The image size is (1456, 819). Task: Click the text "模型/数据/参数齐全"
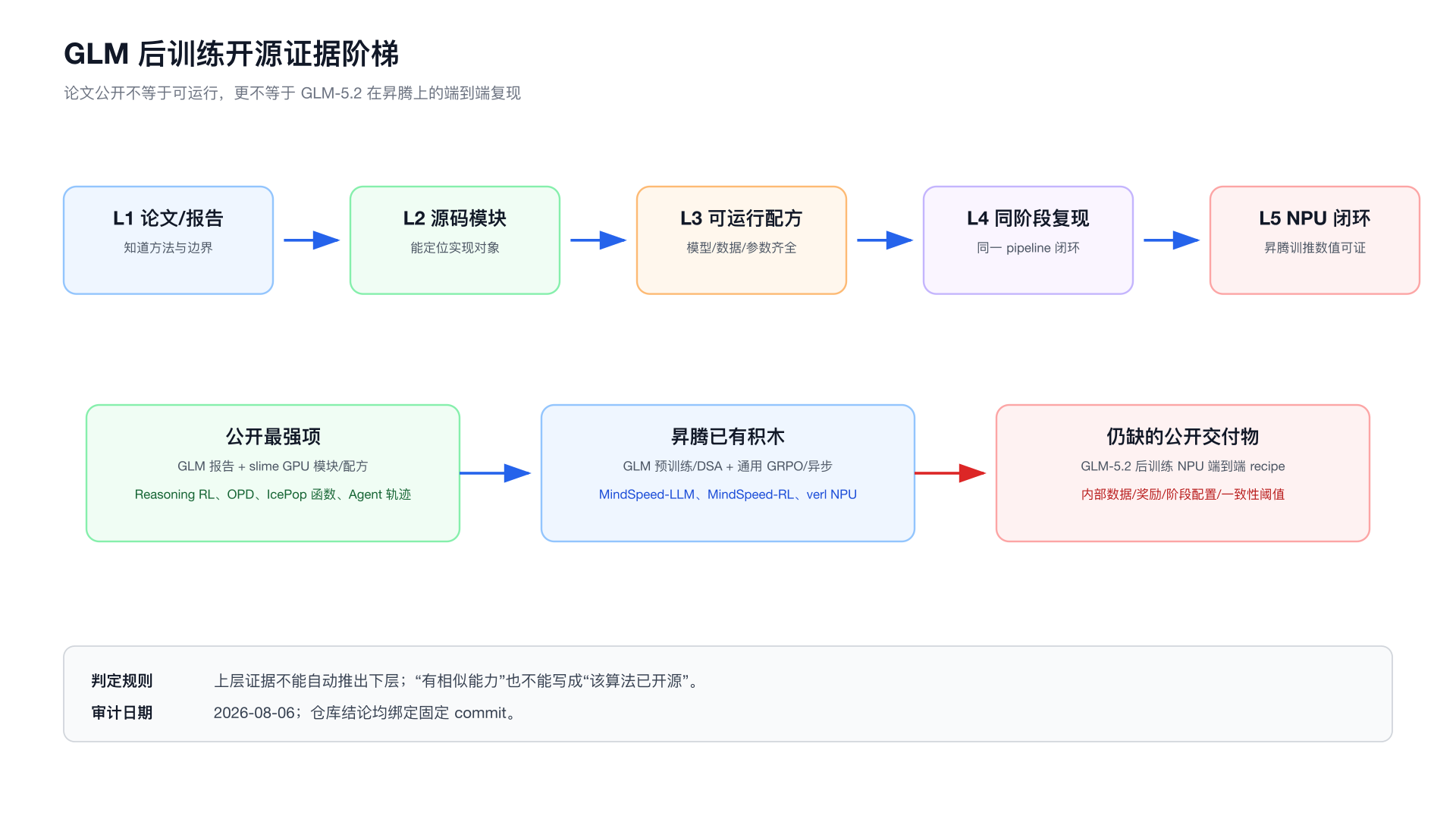pyautogui.click(x=742, y=248)
